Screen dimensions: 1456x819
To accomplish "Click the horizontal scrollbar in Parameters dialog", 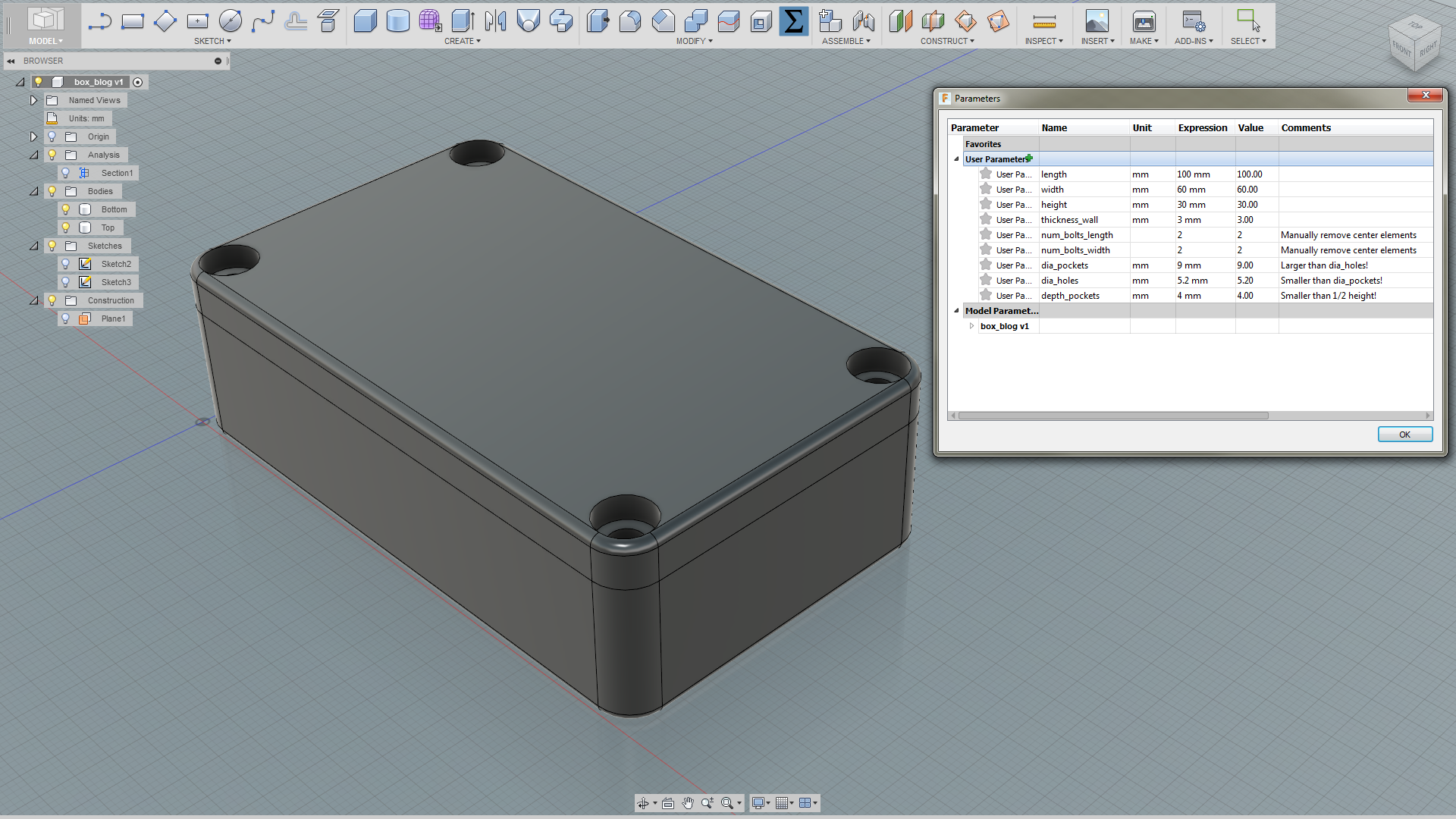I will [1112, 416].
